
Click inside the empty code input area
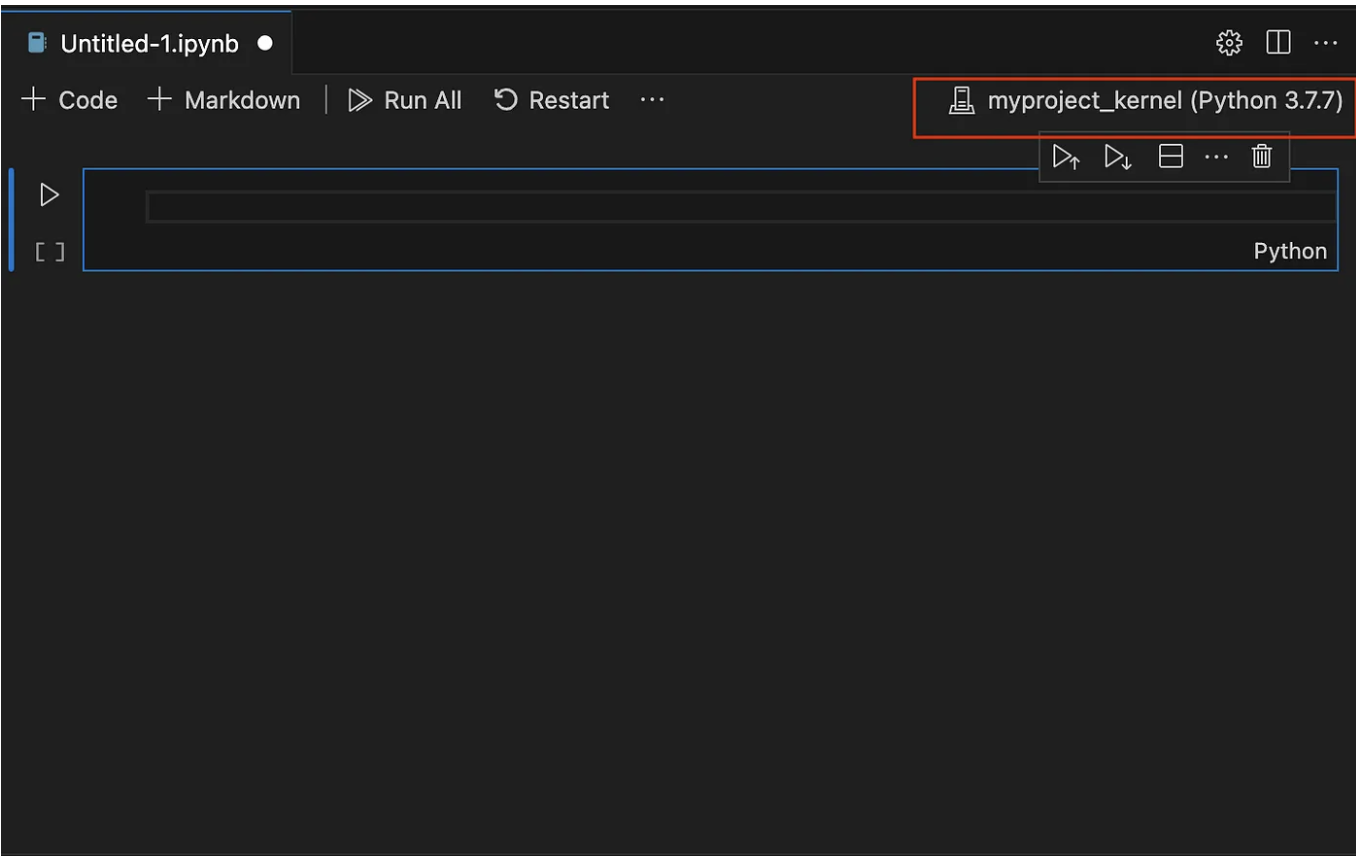click(x=700, y=205)
